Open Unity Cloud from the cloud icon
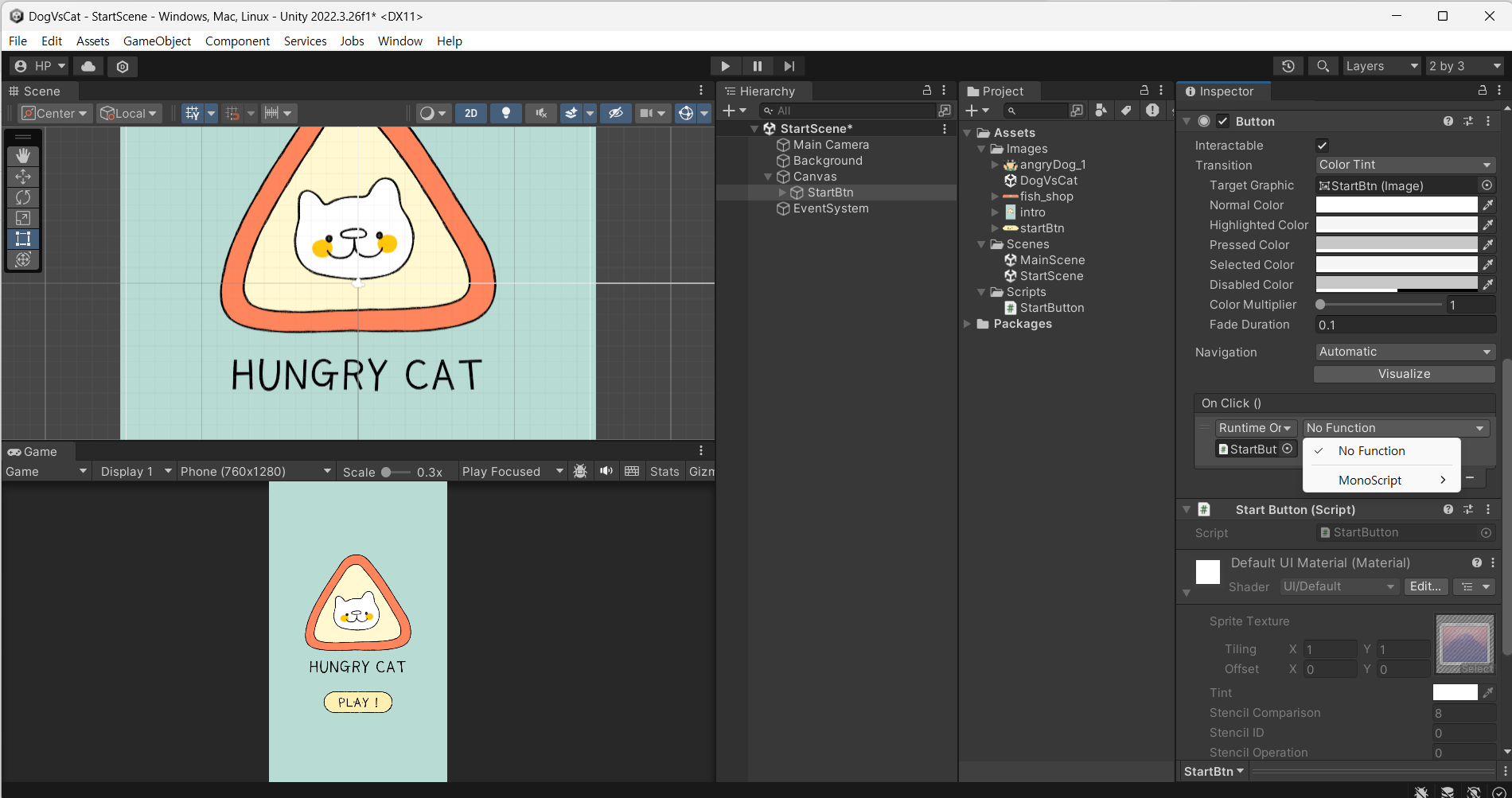 pos(88,66)
